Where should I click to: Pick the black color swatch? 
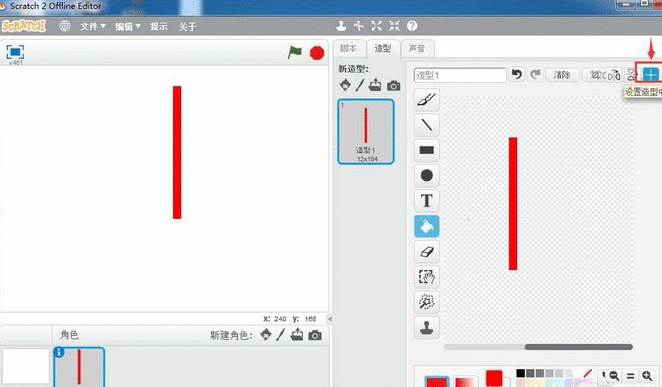coord(521,373)
